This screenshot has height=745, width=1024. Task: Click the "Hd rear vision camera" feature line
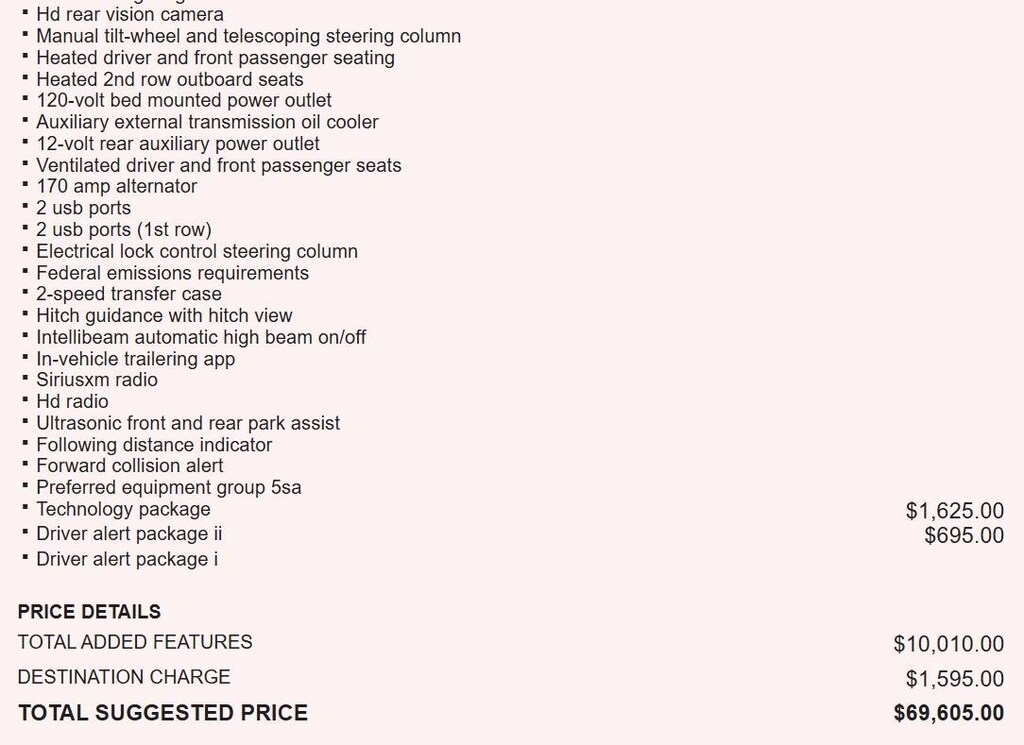(129, 15)
